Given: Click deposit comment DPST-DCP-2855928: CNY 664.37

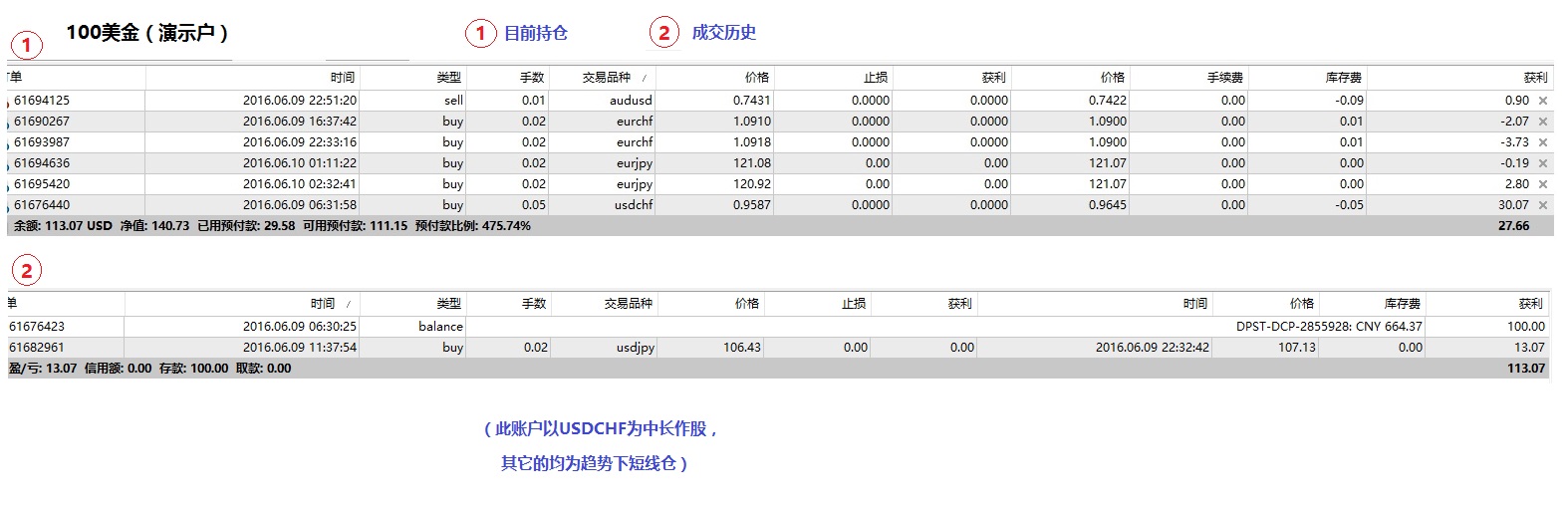Looking at the screenshot, I should pyautogui.click(x=1329, y=327).
